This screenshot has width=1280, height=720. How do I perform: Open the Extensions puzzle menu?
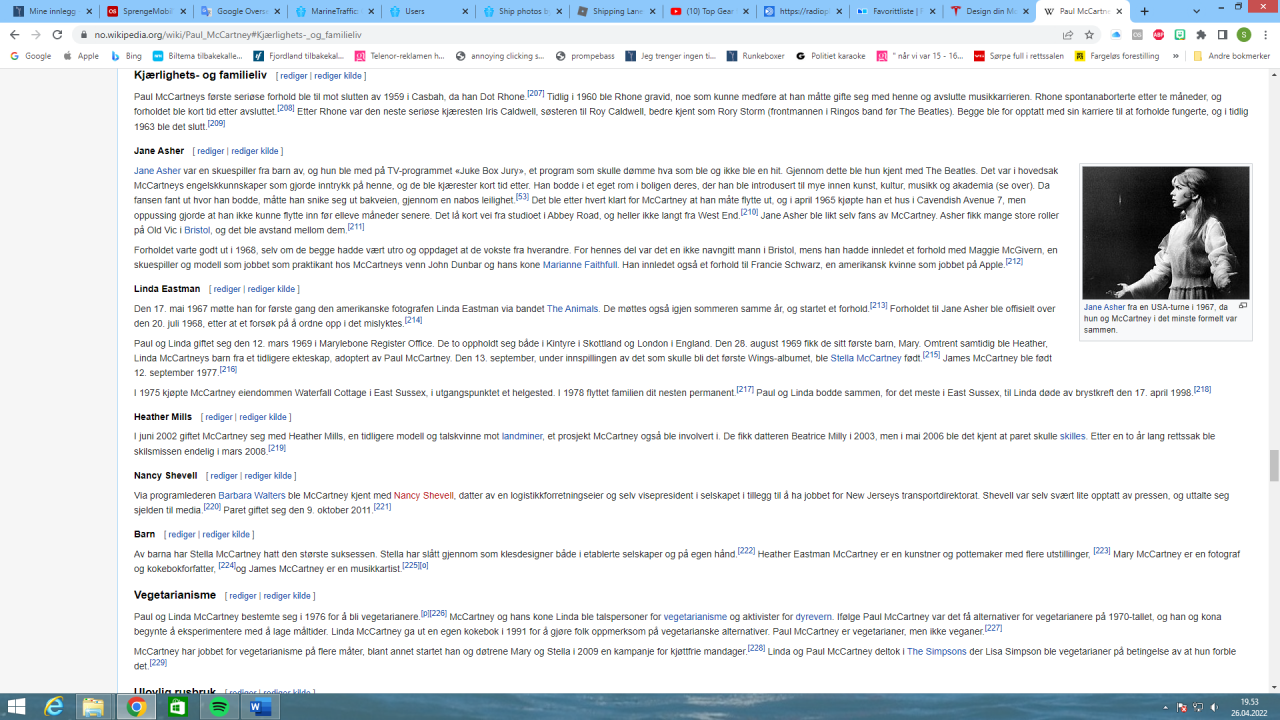pos(1201,34)
